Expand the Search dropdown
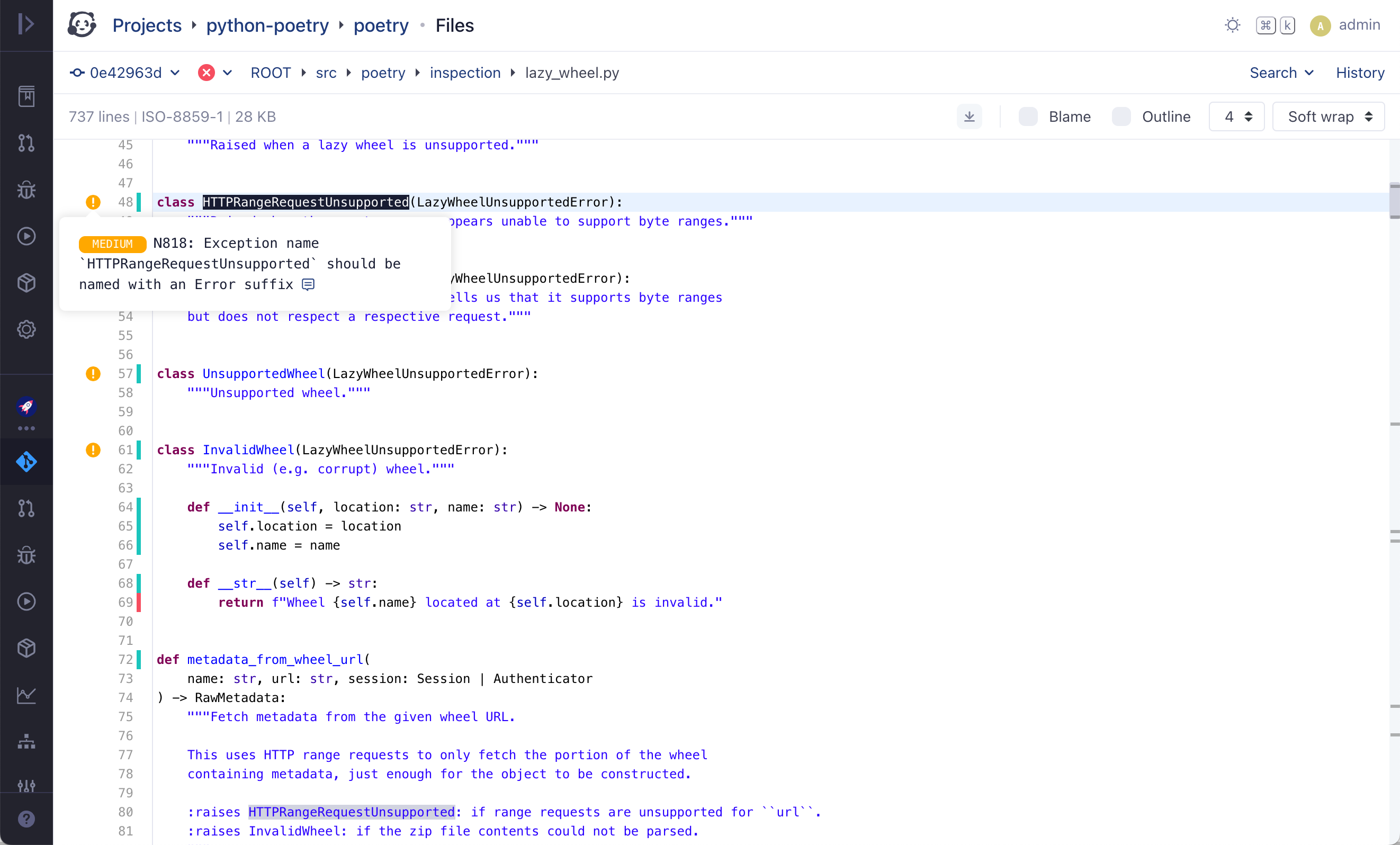This screenshot has width=1400, height=845. [1281, 73]
